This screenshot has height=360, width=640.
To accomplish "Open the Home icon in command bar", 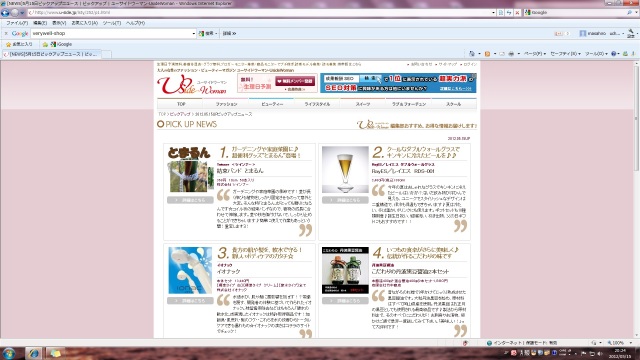I will tap(472, 54).
